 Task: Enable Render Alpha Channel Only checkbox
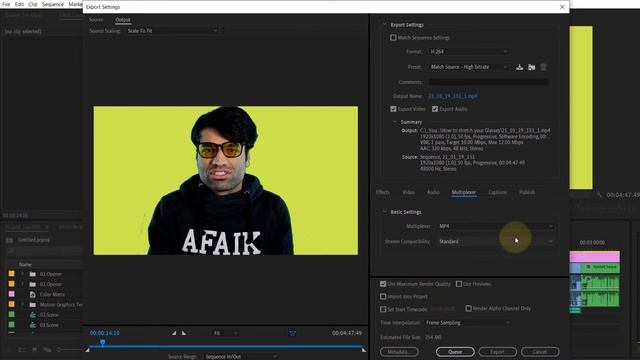(468, 308)
